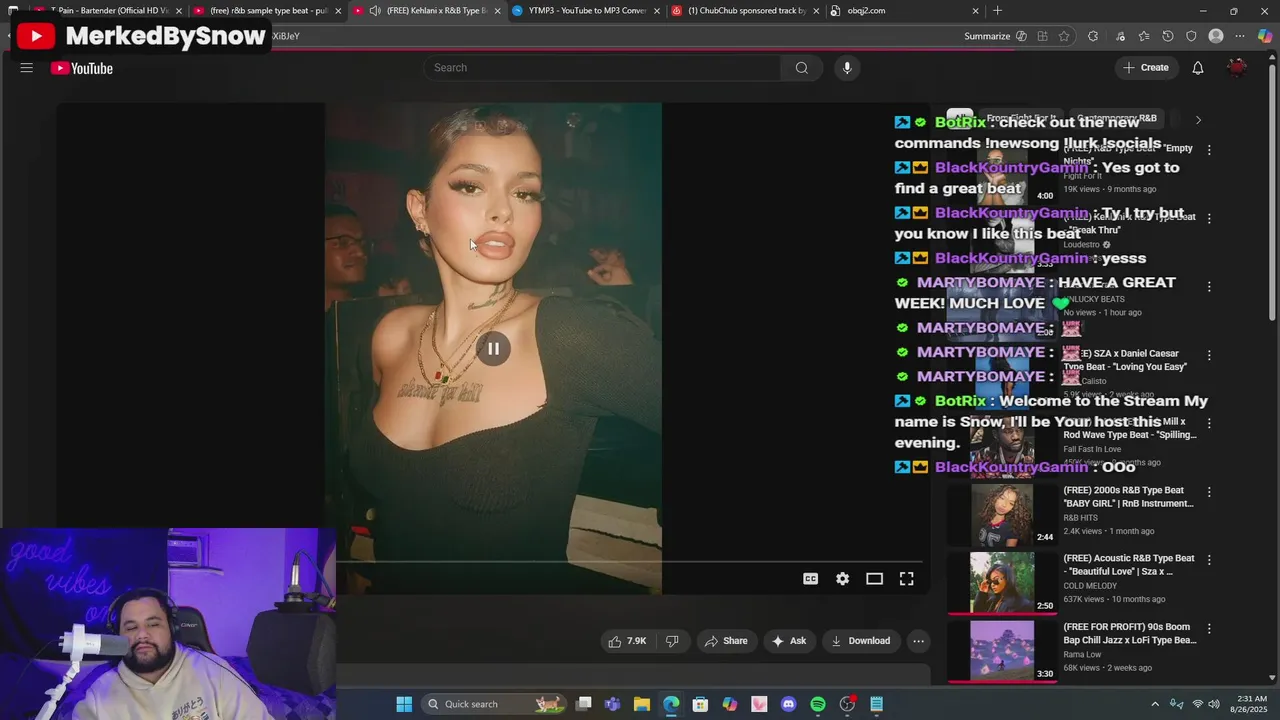Image resolution: width=1280 pixels, height=720 pixels.
Task: Click the Ask button
Action: tap(789, 641)
